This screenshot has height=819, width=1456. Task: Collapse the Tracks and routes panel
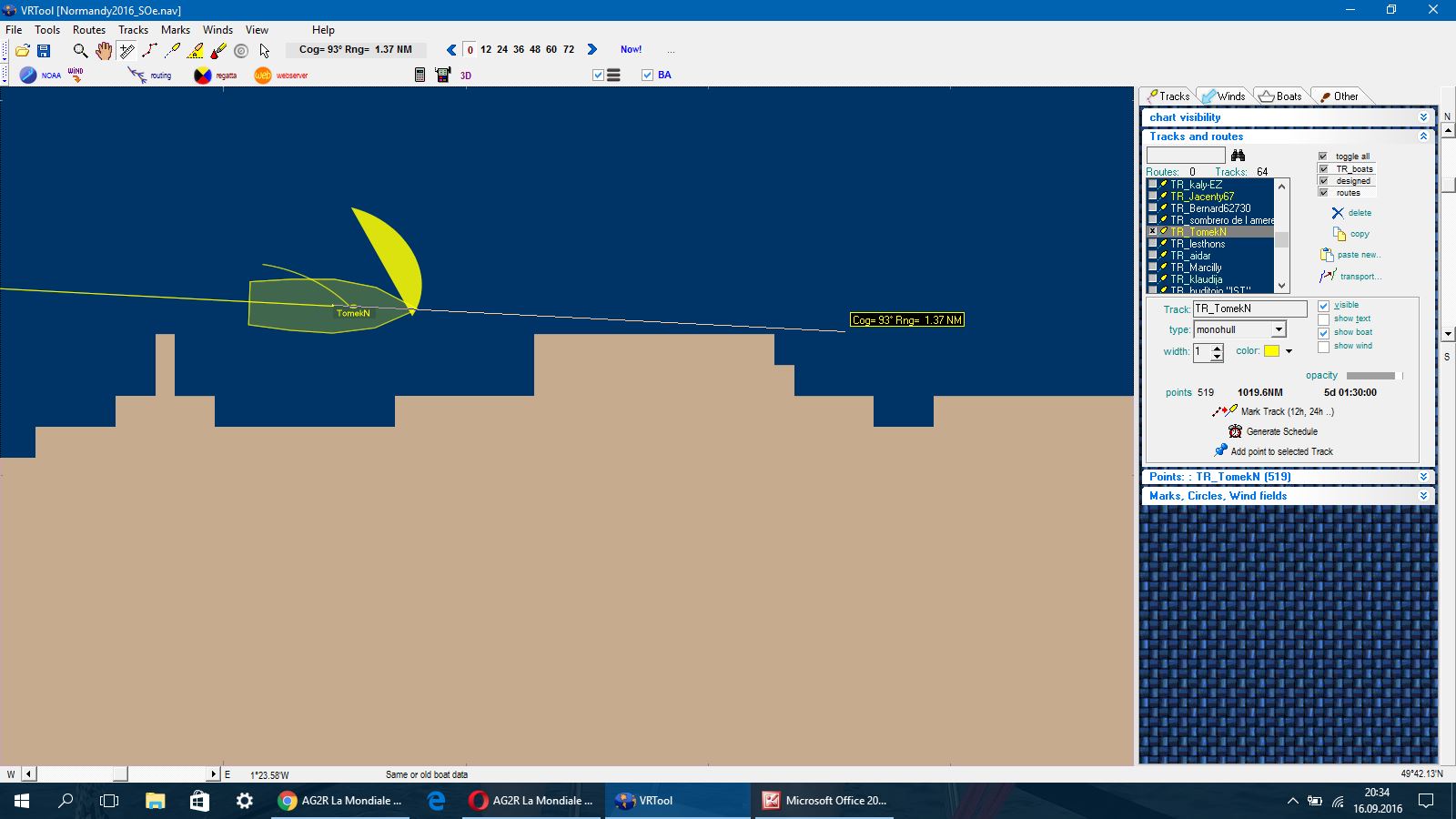1423,136
